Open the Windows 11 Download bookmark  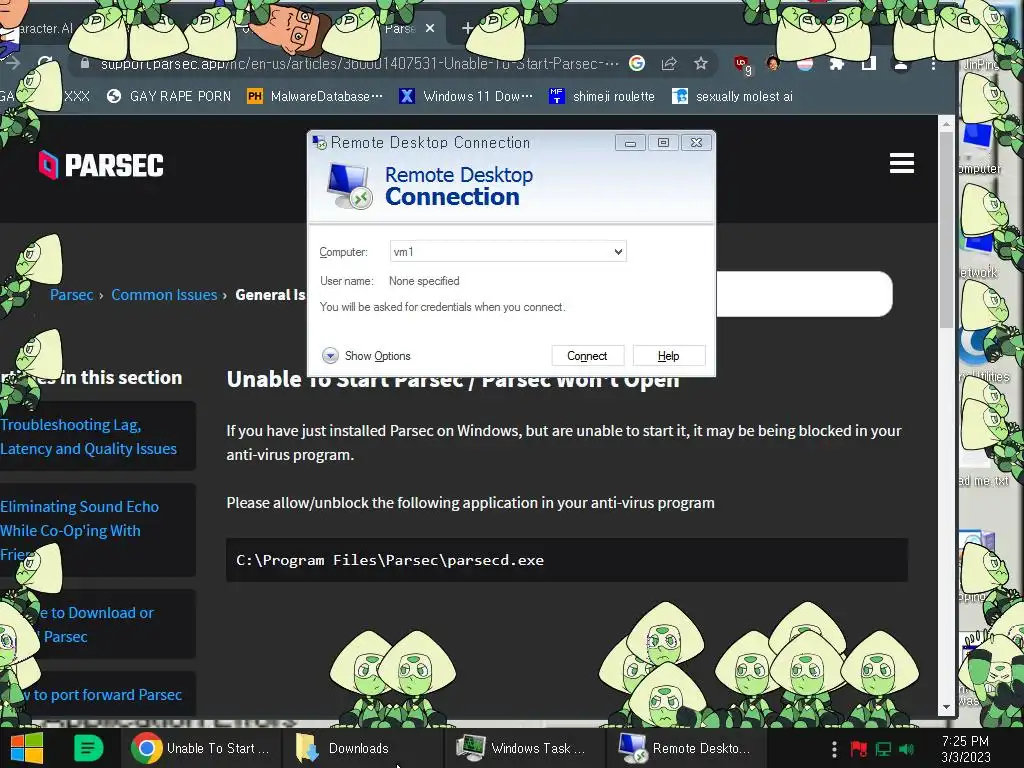tap(466, 97)
